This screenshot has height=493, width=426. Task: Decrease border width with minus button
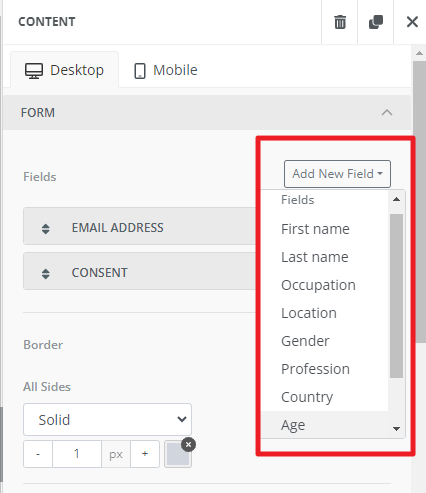(x=38, y=454)
